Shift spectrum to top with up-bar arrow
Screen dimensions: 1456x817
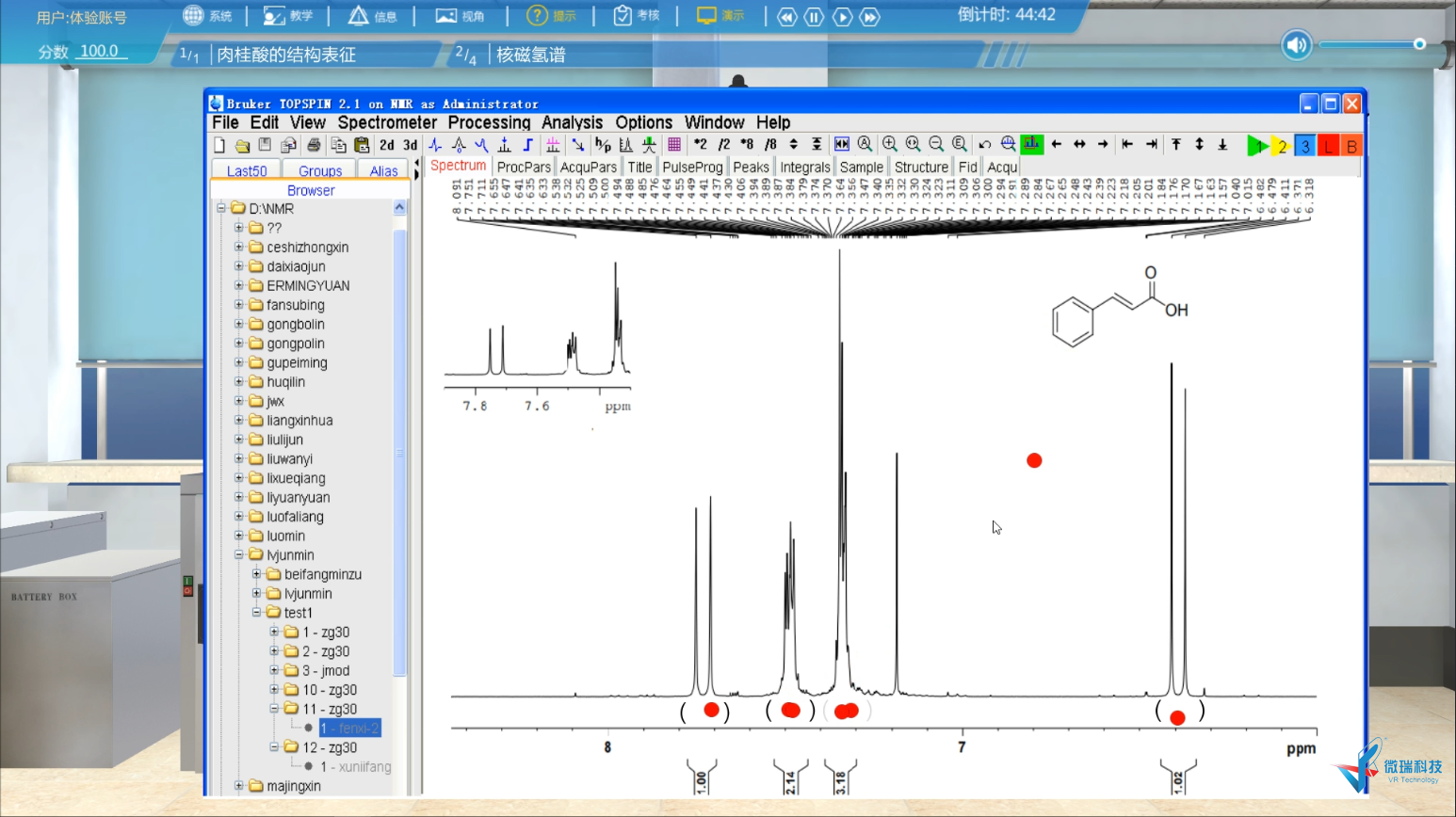pos(1176,144)
